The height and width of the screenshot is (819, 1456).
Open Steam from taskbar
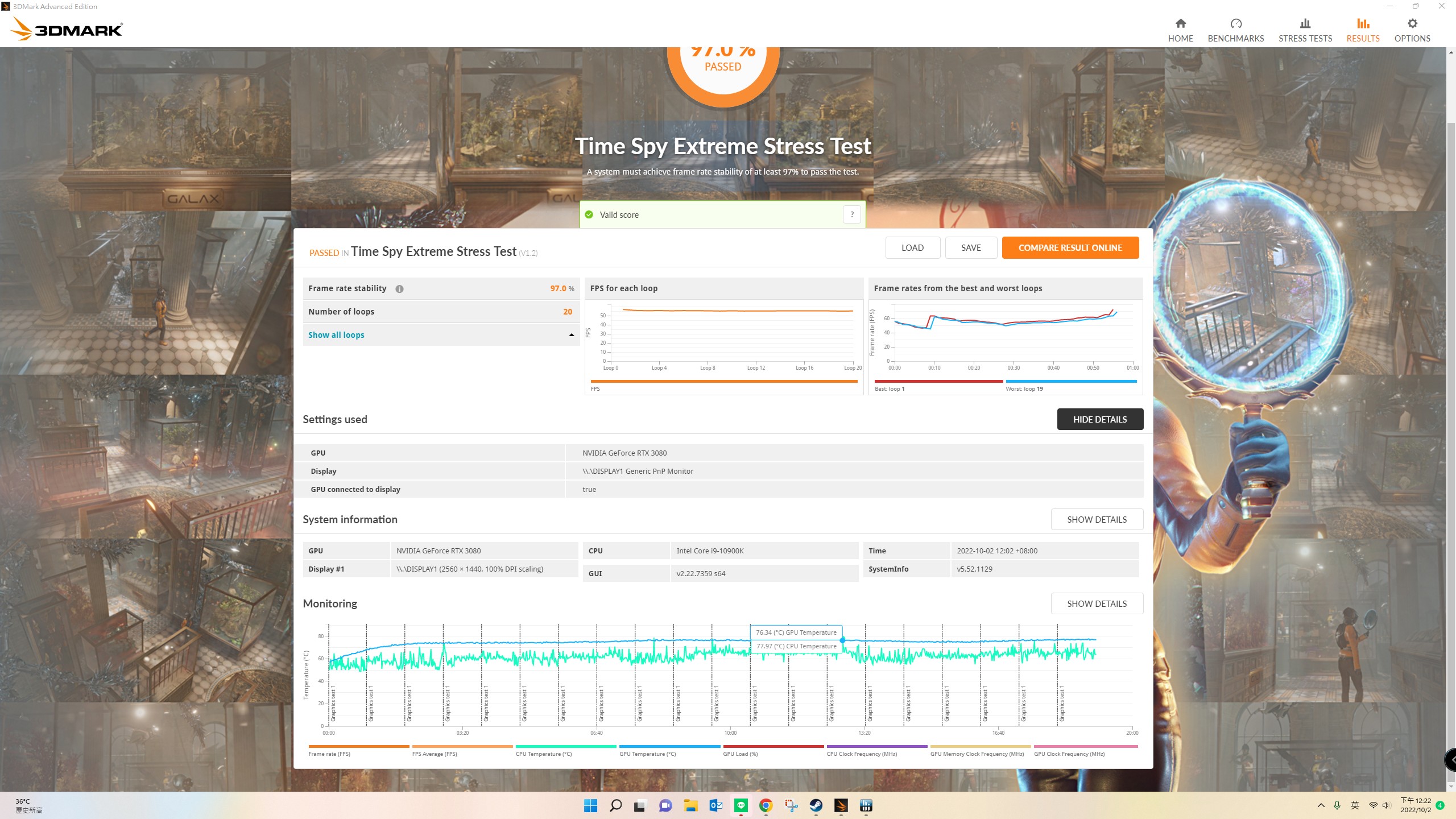point(816,805)
